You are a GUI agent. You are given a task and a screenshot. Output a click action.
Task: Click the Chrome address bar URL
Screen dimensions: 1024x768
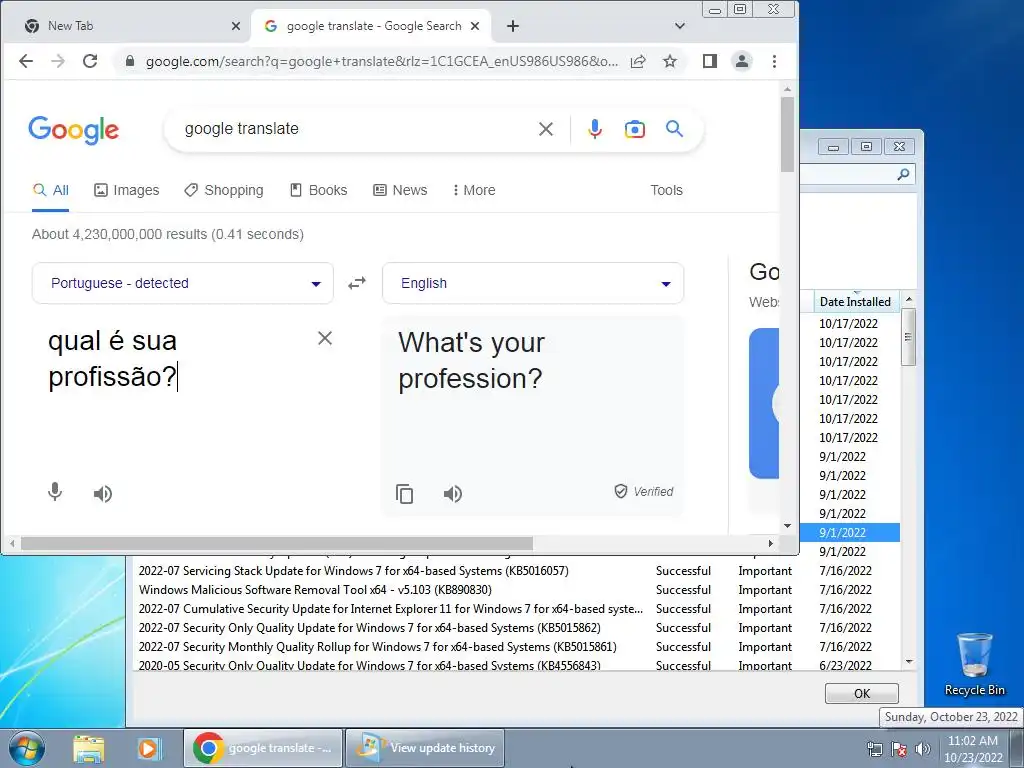click(381, 61)
